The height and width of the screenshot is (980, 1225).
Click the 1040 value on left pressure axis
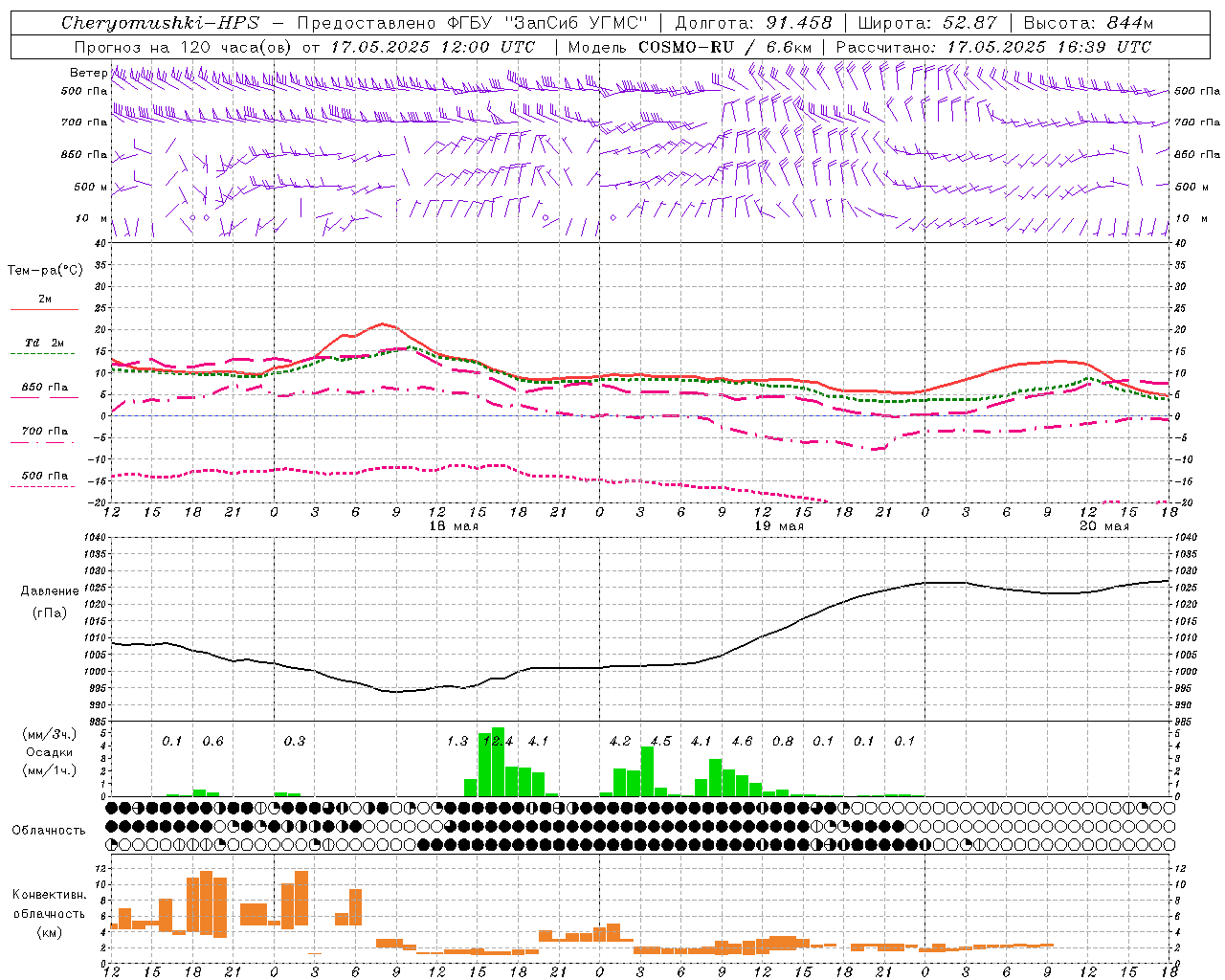(x=94, y=538)
